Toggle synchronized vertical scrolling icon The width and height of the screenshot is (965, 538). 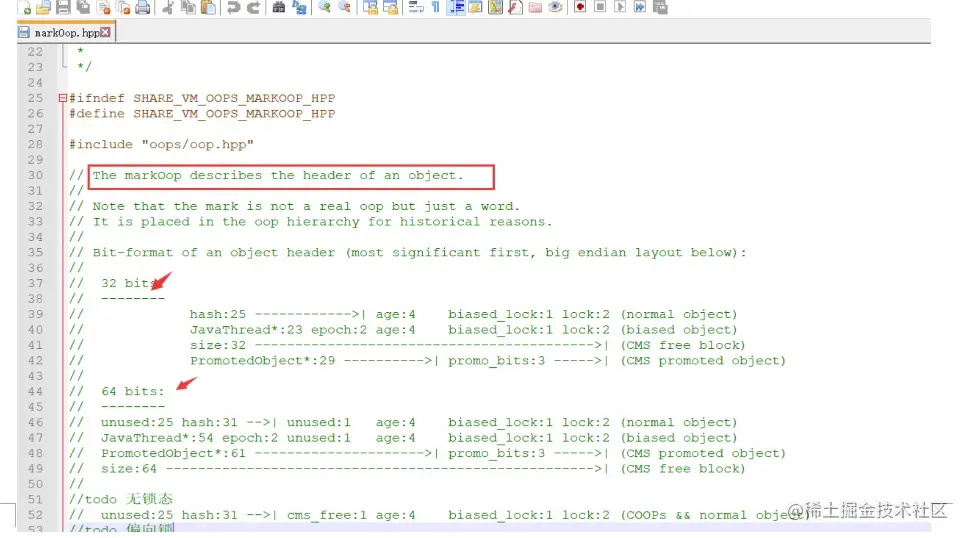coord(370,7)
